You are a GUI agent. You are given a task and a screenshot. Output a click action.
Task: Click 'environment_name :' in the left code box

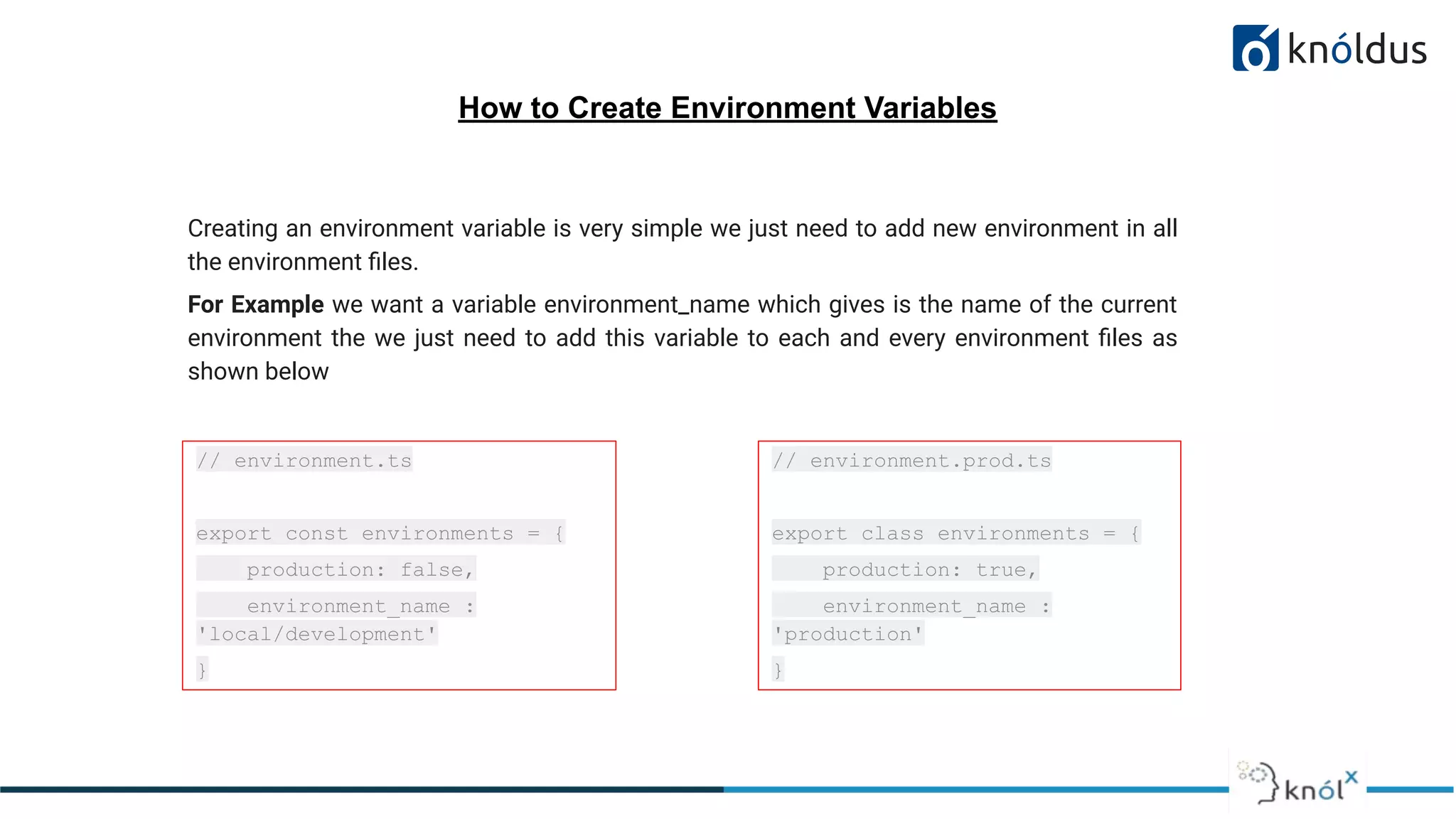(x=360, y=606)
